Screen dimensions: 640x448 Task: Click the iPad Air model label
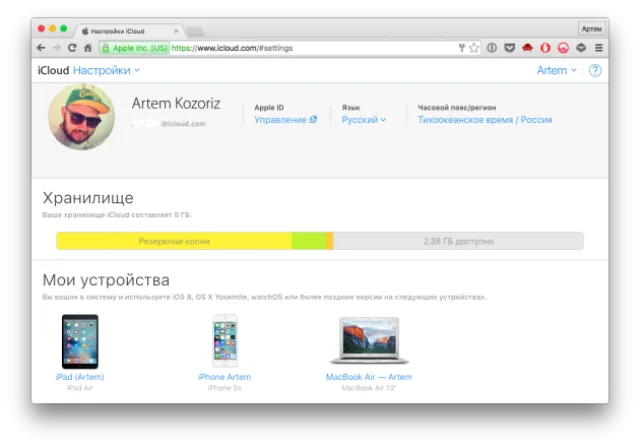(x=80, y=388)
